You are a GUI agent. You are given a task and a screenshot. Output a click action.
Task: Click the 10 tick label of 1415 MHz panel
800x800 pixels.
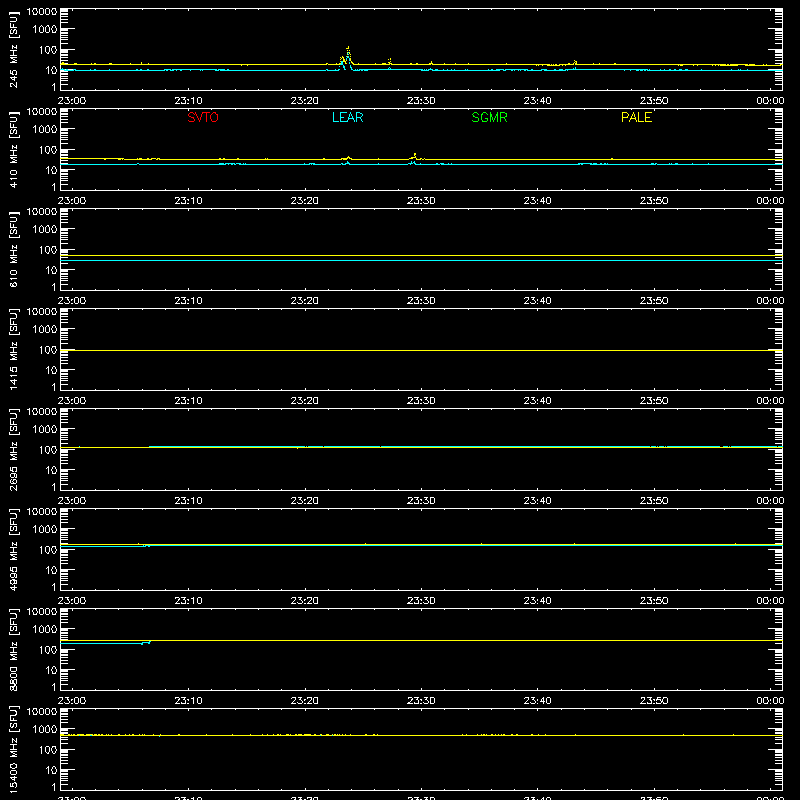(x=51, y=370)
